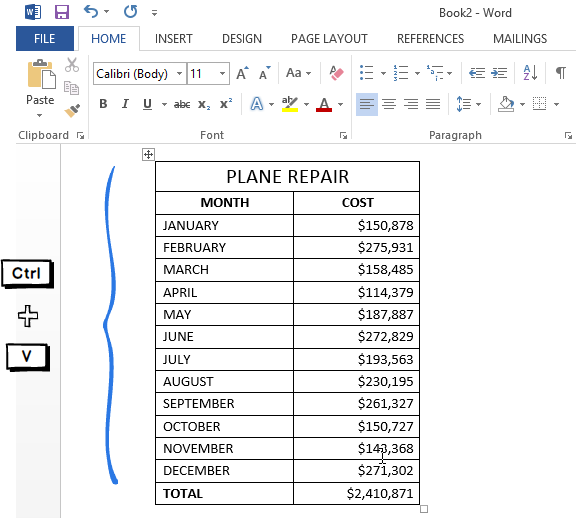Increase paragraph indent

(x=499, y=73)
